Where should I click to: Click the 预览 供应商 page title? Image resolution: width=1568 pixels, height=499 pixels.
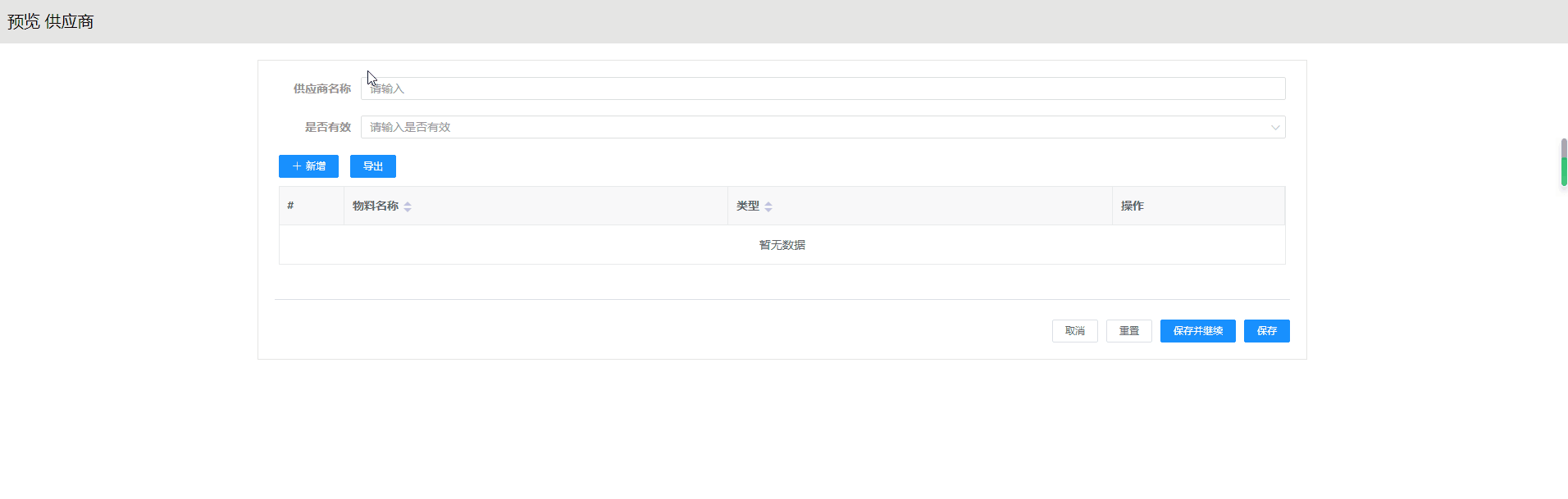click(x=51, y=21)
